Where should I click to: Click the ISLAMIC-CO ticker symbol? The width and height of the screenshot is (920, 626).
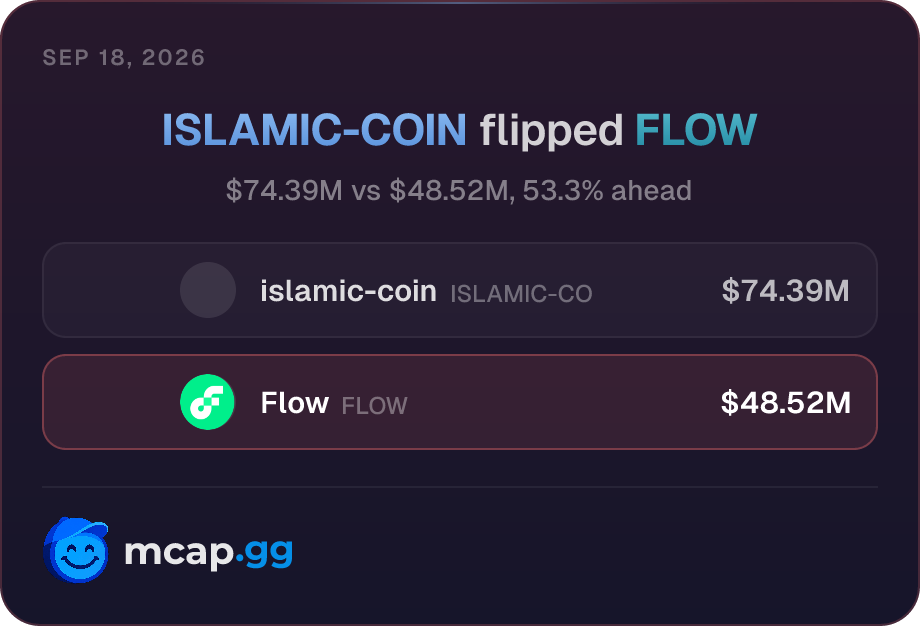(x=521, y=294)
